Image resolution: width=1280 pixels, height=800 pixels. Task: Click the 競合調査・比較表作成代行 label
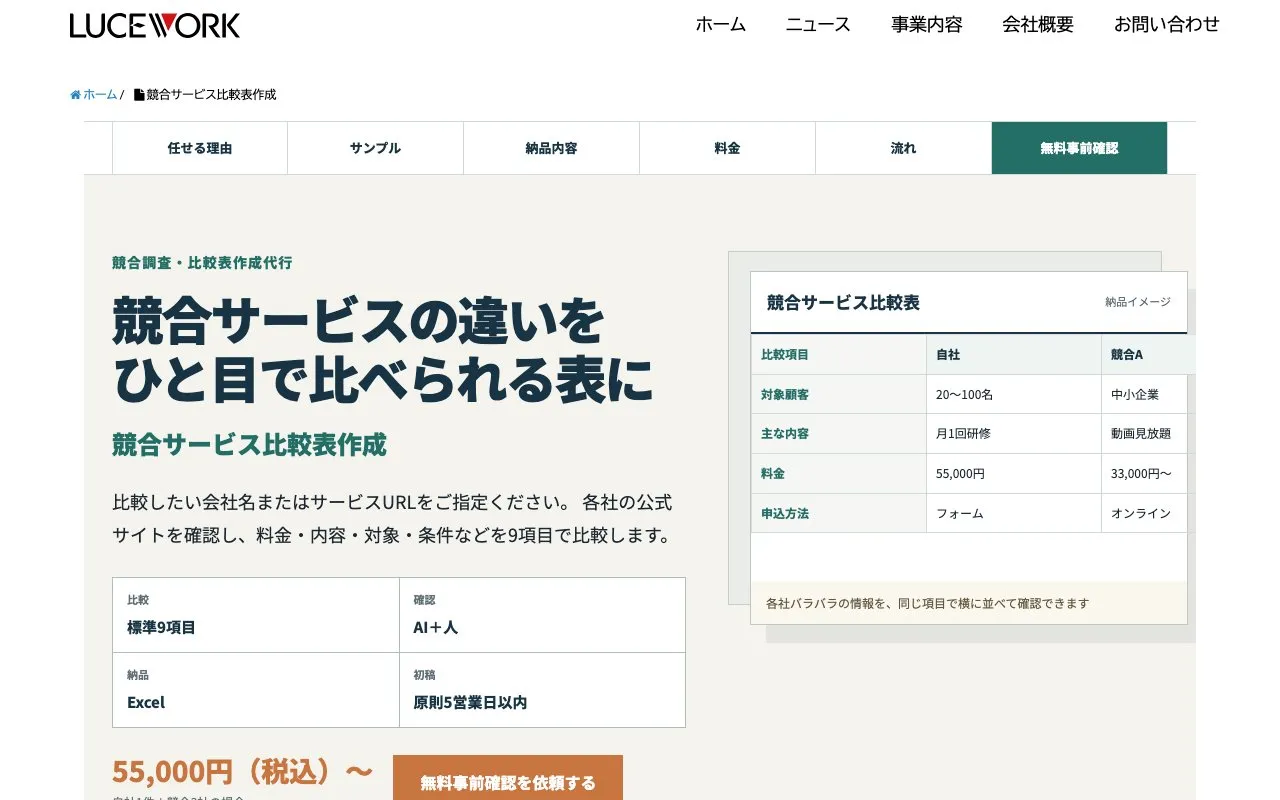(202, 263)
